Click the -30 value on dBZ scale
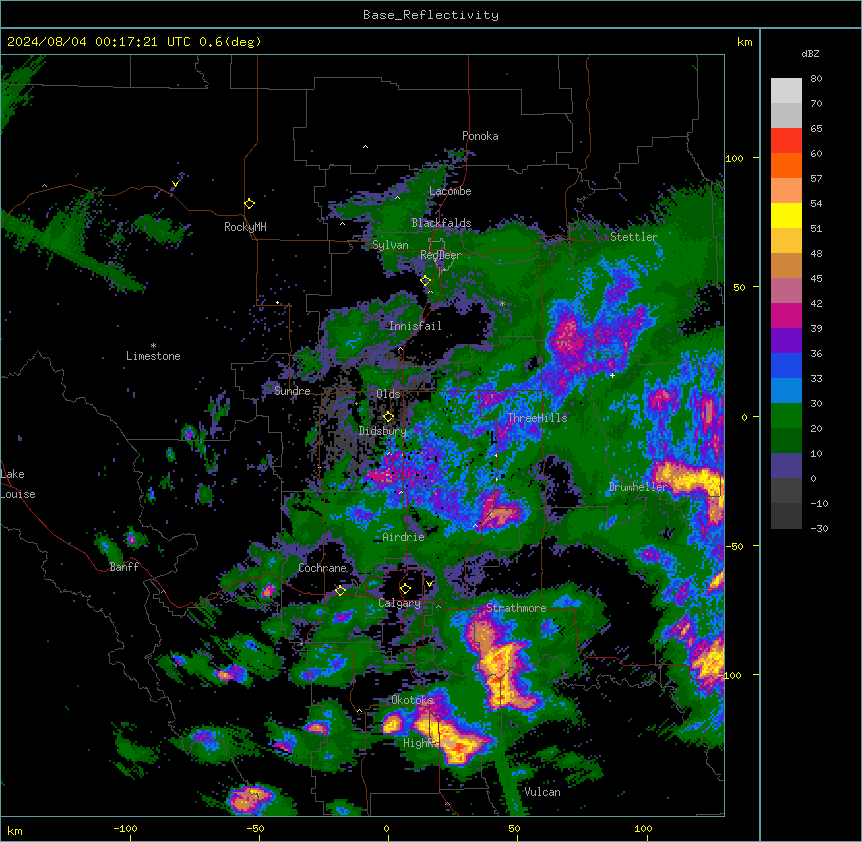This screenshot has height=842, width=862. (x=819, y=529)
